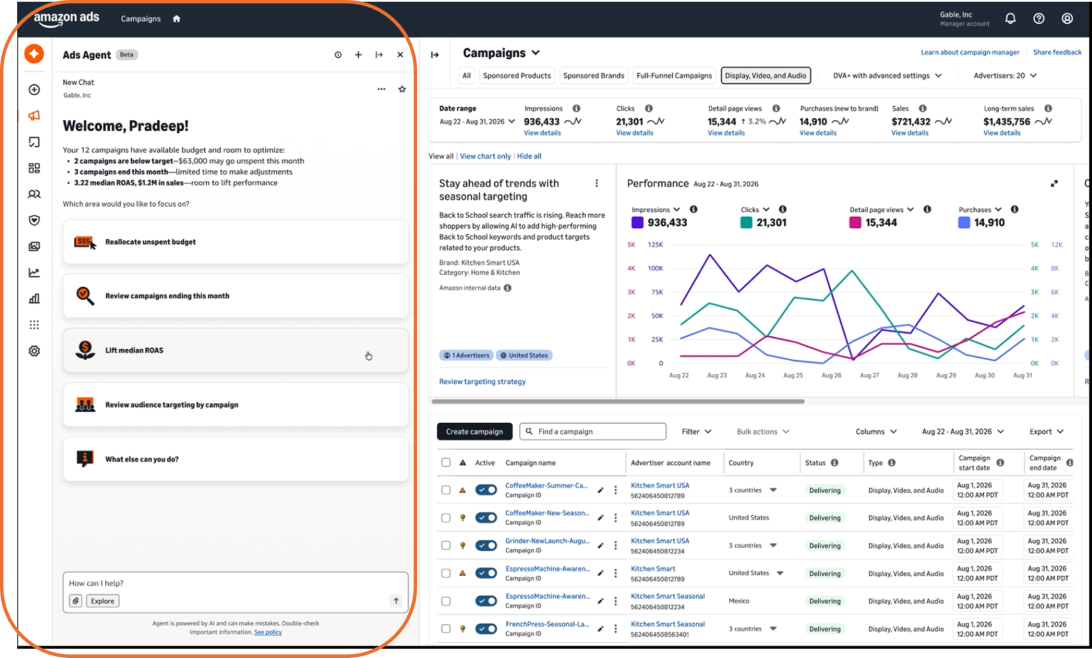
Task: Open DVA+ with advanced settings dropdown
Action: click(887, 75)
